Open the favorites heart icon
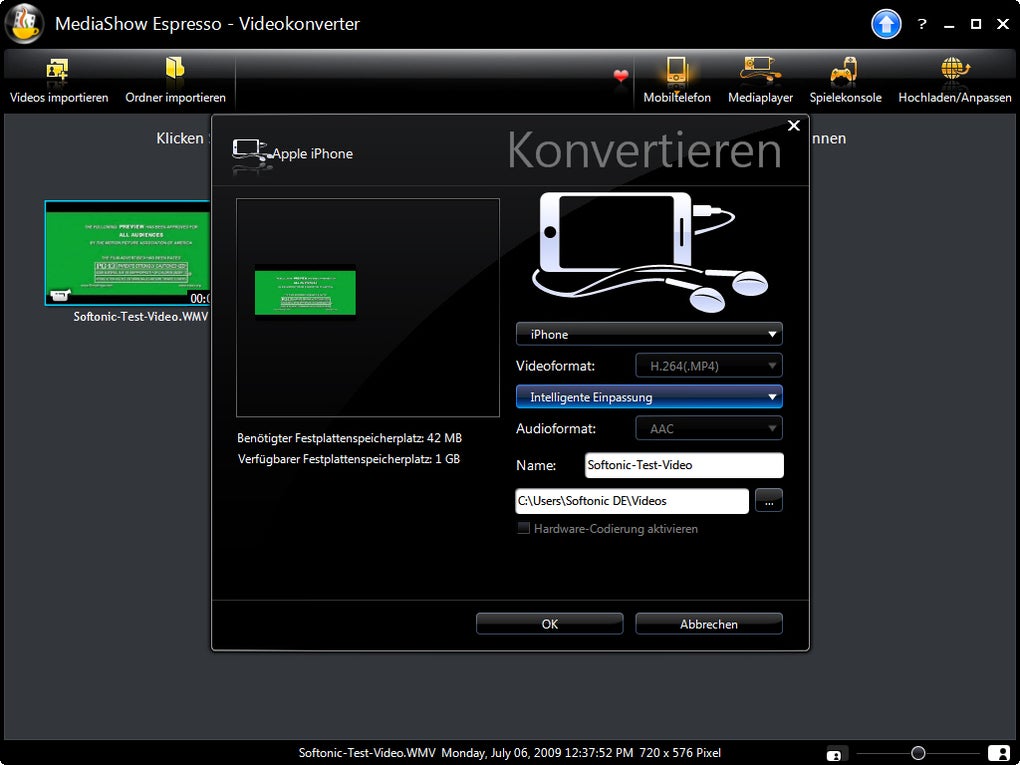This screenshot has width=1020, height=765. point(621,76)
